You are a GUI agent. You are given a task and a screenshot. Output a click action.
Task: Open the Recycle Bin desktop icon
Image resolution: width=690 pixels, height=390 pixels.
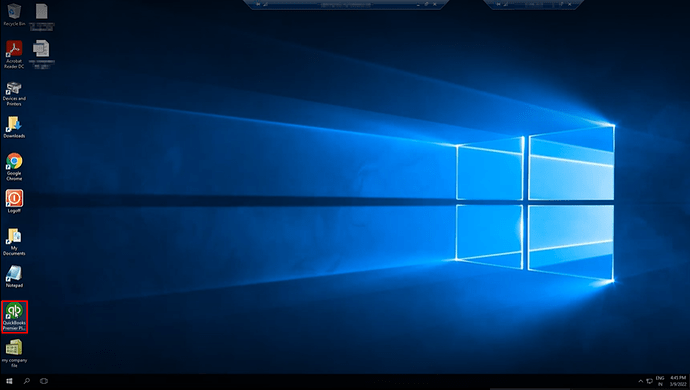[x=14, y=15]
